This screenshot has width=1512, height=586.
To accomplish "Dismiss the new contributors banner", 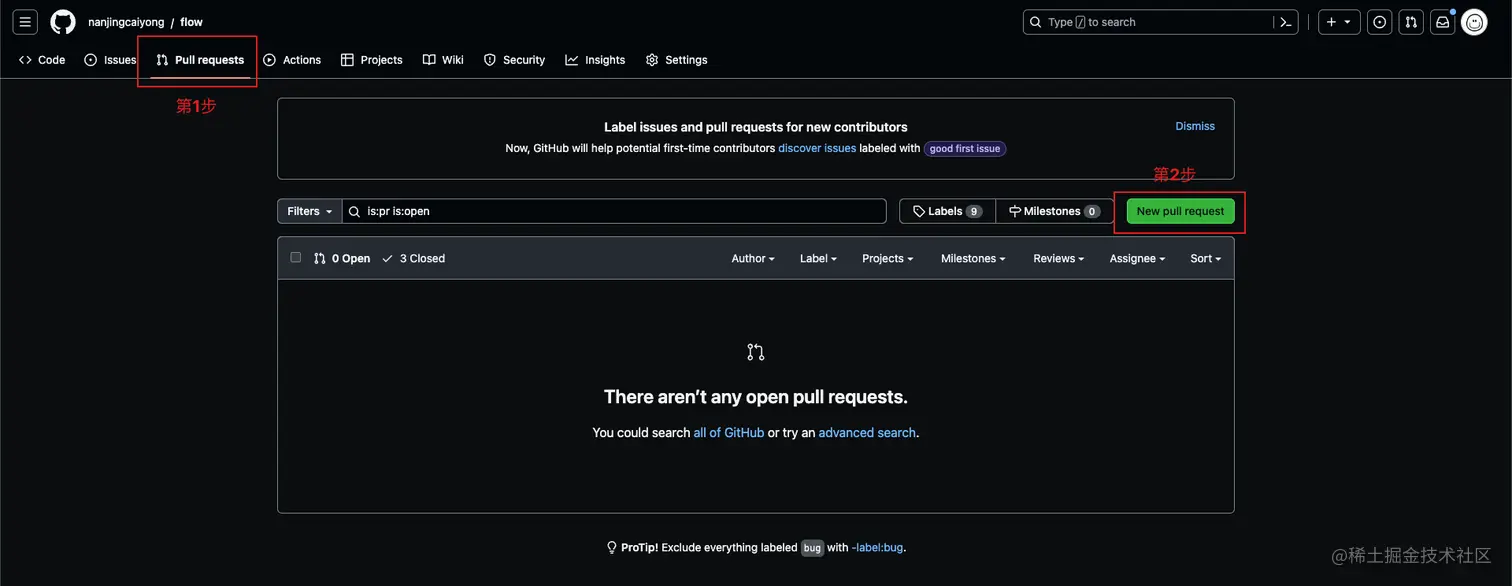I will (x=1195, y=126).
